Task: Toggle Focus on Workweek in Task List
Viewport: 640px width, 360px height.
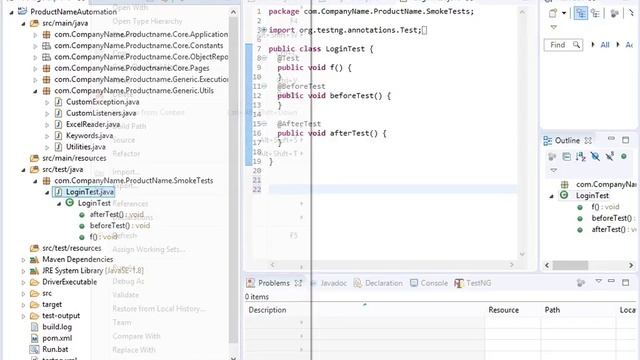Action: pos(614,13)
